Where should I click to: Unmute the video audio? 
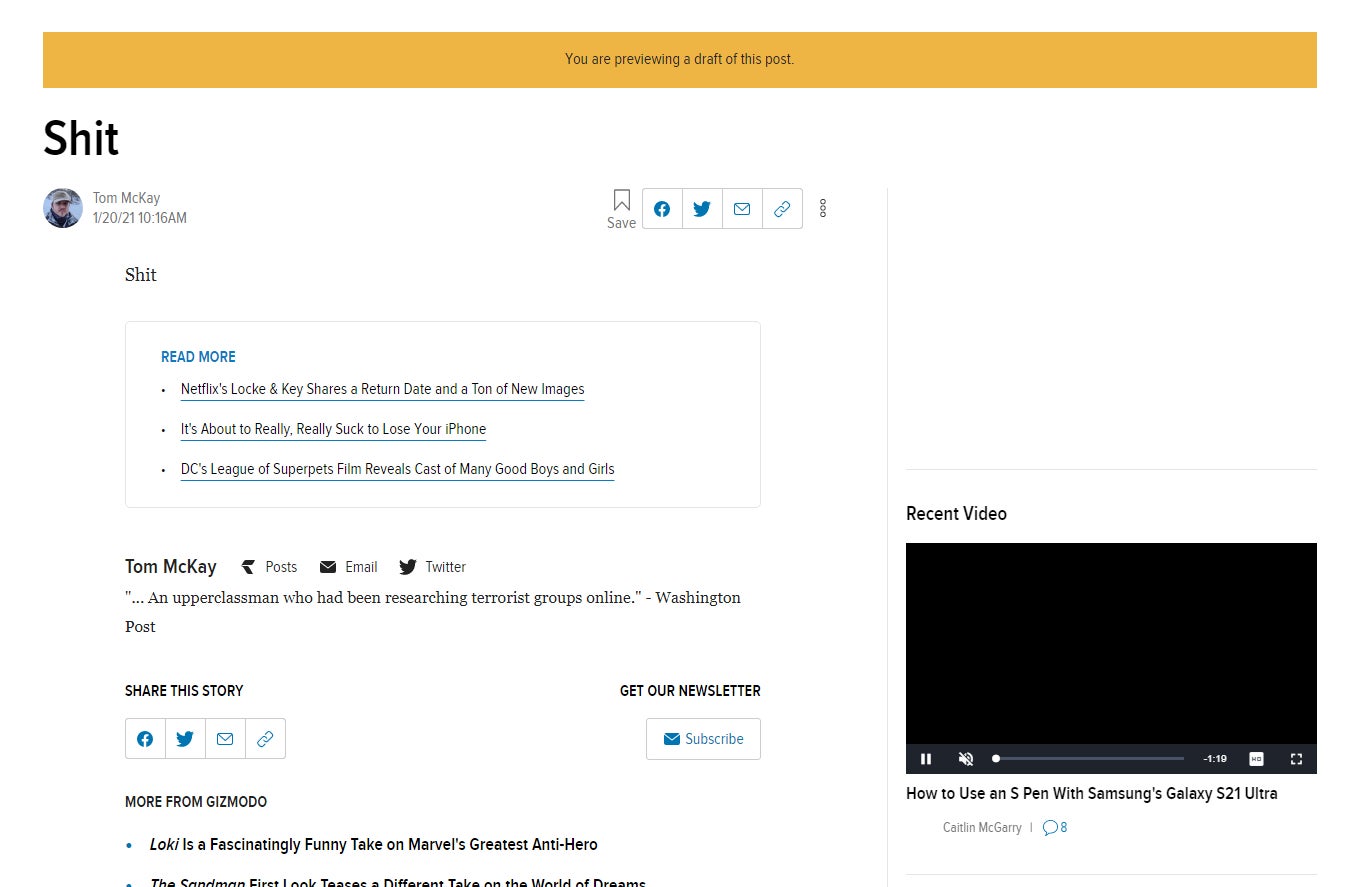click(x=965, y=759)
